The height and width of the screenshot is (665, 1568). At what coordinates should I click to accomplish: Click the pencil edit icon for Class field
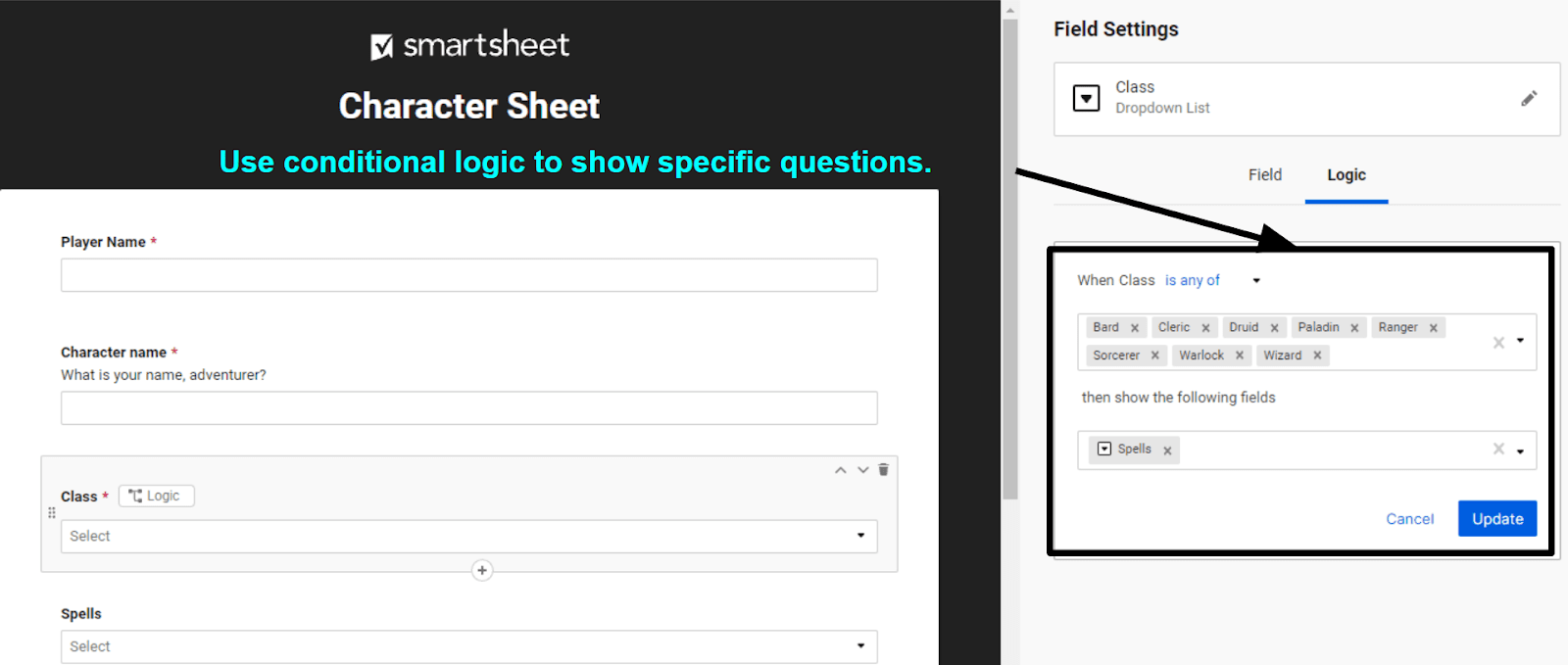(1528, 99)
